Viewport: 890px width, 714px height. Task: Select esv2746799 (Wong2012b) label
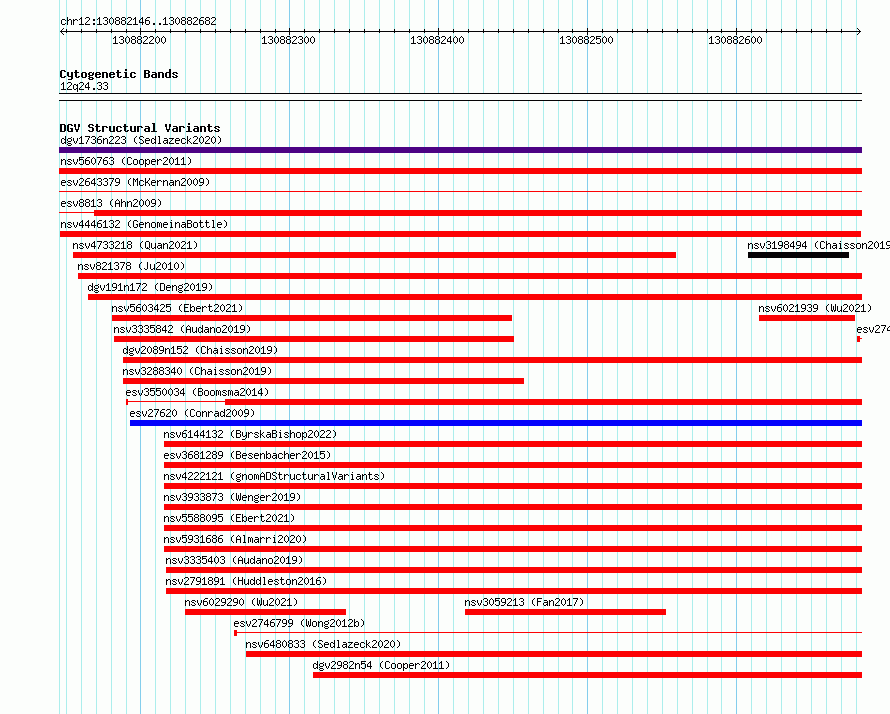pyautogui.click(x=299, y=623)
